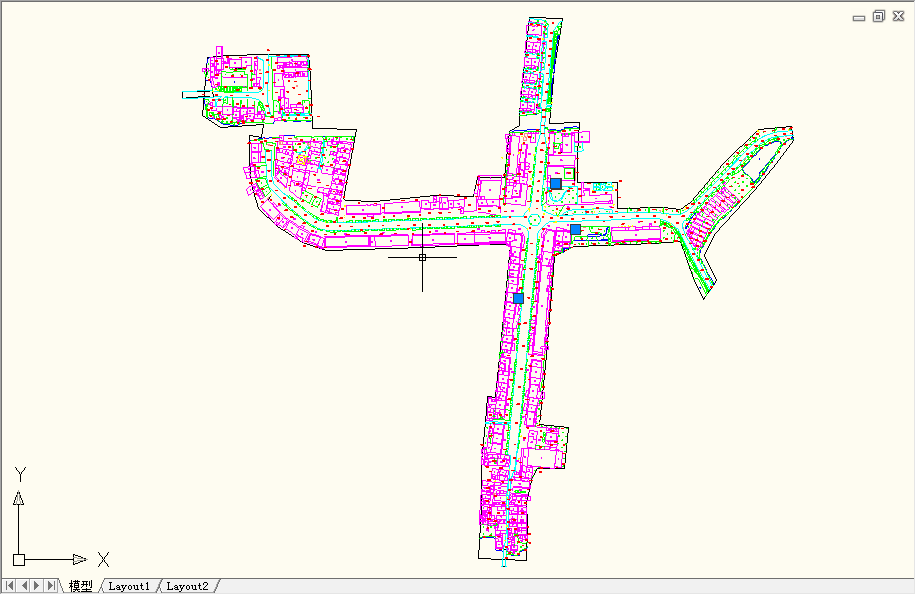Click the previous layout tab arrow
The image size is (916, 595).
click(24, 586)
